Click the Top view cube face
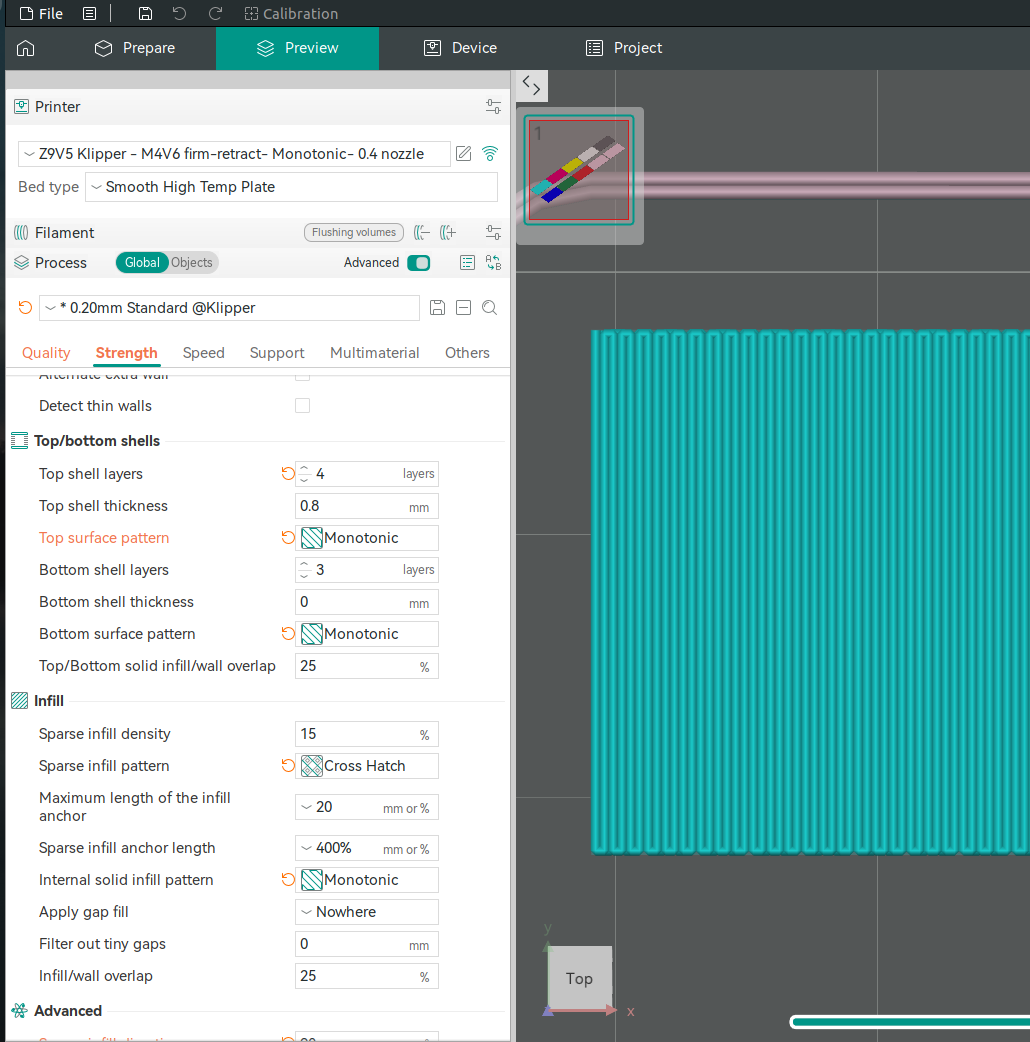Viewport: 1030px width, 1042px height. point(579,978)
